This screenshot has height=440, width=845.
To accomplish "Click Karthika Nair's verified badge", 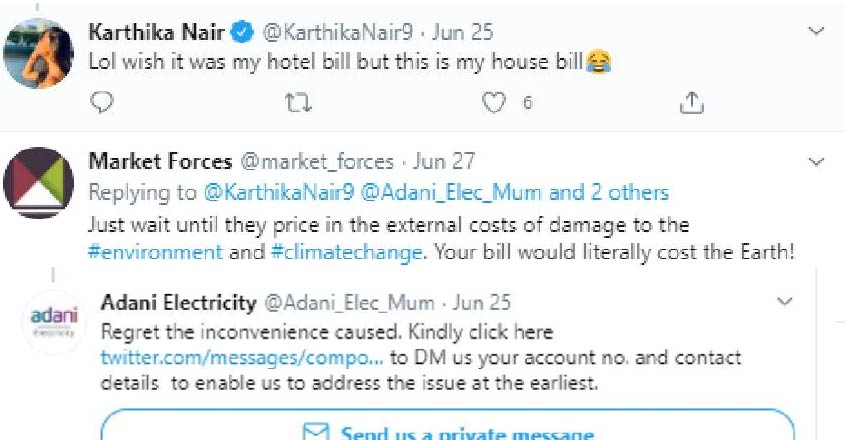I will coord(242,32).
